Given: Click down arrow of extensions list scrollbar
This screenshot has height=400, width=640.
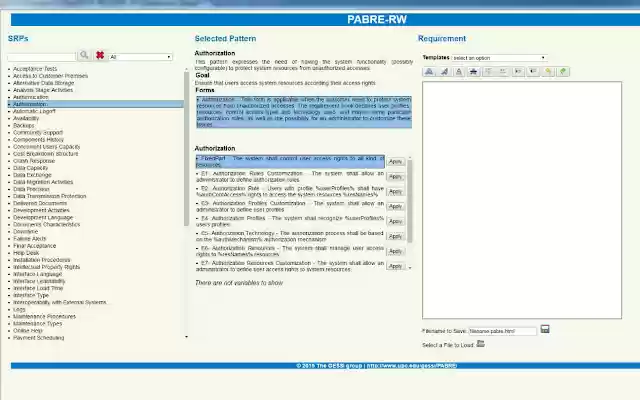Looking at the screenshot, I should [x=410, y=268].
